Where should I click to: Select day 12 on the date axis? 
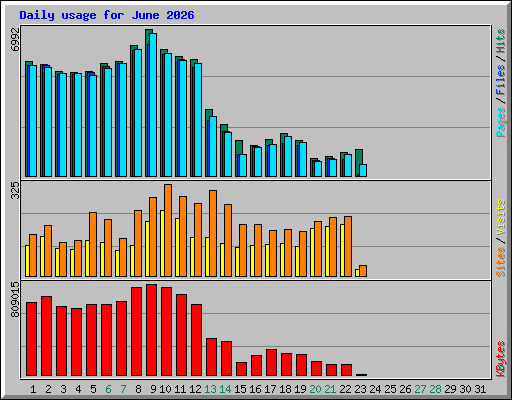coord(195,389)
